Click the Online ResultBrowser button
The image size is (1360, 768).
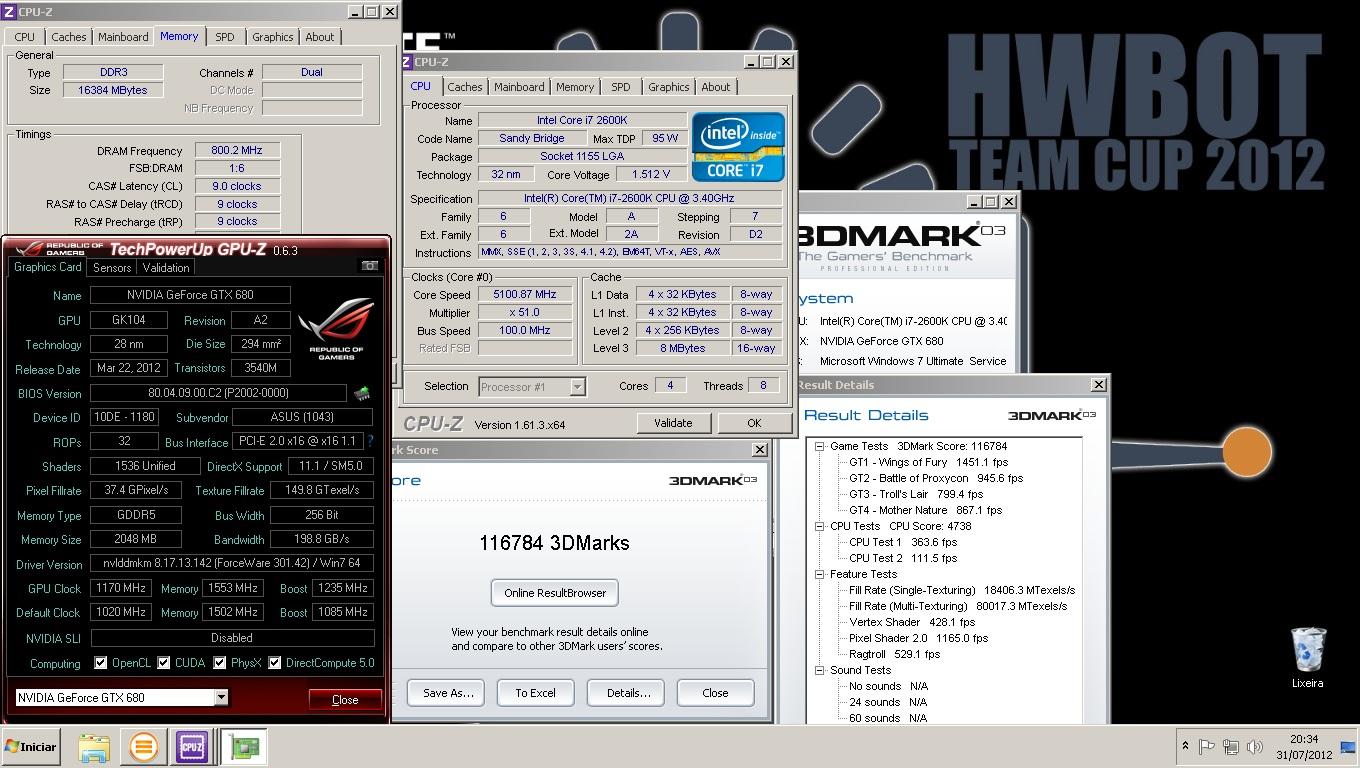[x=555, y=593]
